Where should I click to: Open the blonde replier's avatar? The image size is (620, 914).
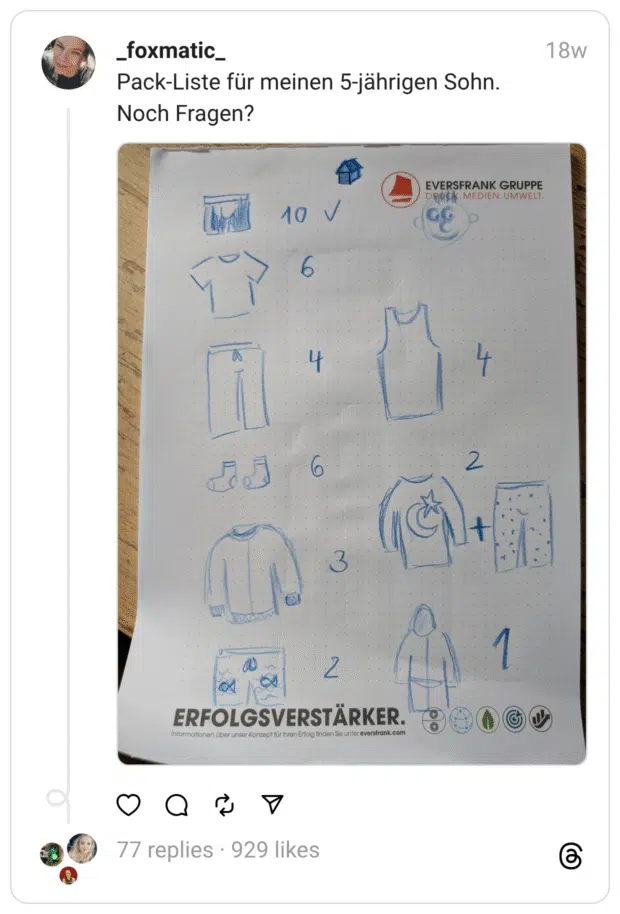coord(82,848)
